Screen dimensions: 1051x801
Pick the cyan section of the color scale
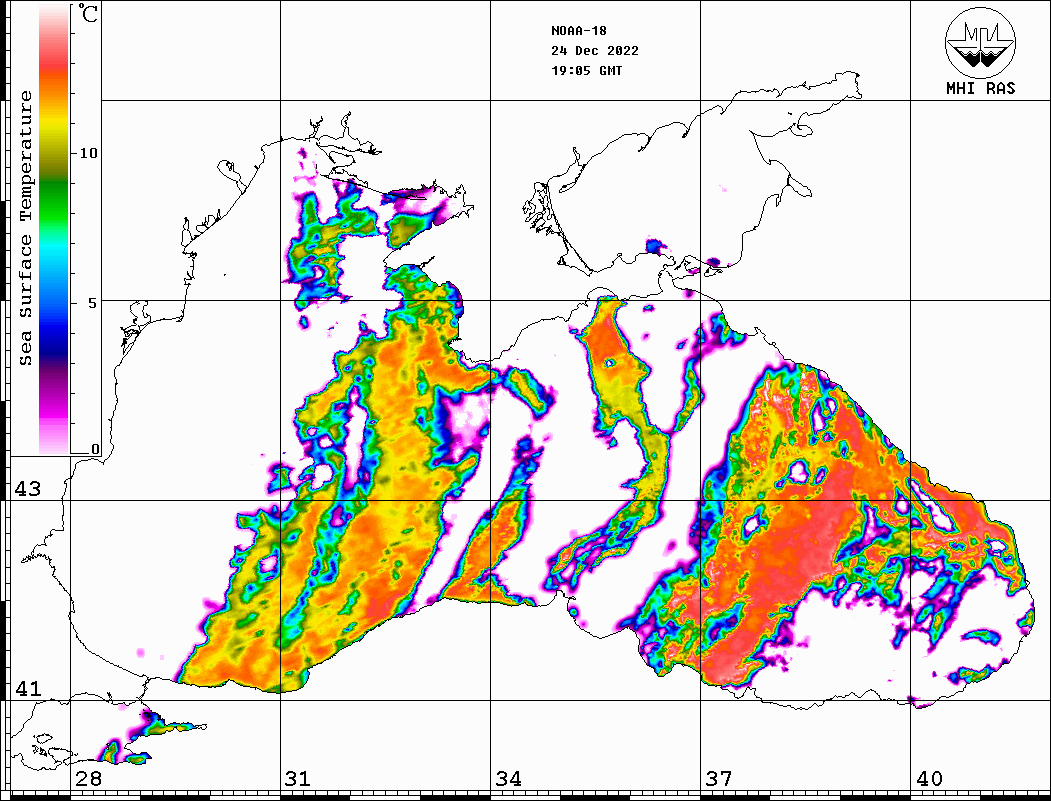pyautogui.click(x=54, y=262)
